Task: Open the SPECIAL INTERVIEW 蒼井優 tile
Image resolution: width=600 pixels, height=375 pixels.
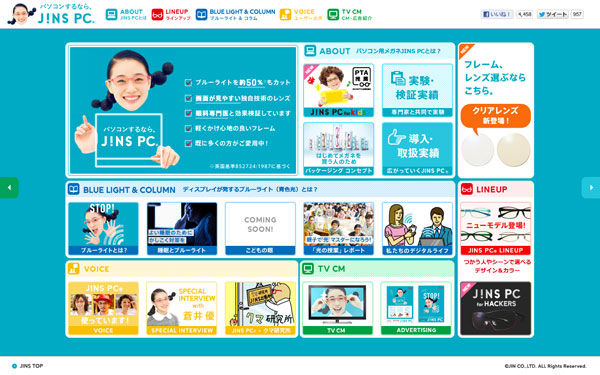Action: (182, 308)
